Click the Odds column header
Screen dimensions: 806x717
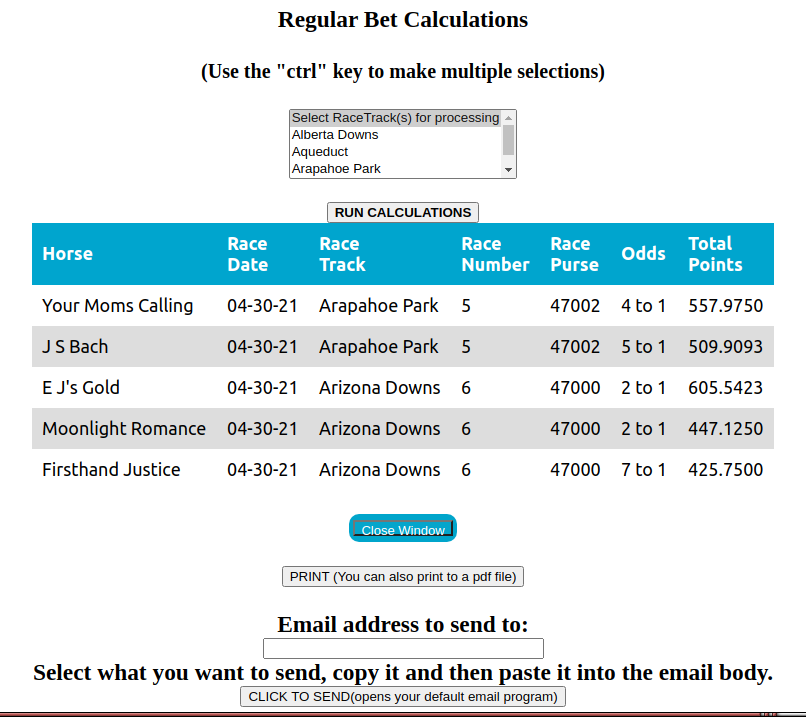643,253
